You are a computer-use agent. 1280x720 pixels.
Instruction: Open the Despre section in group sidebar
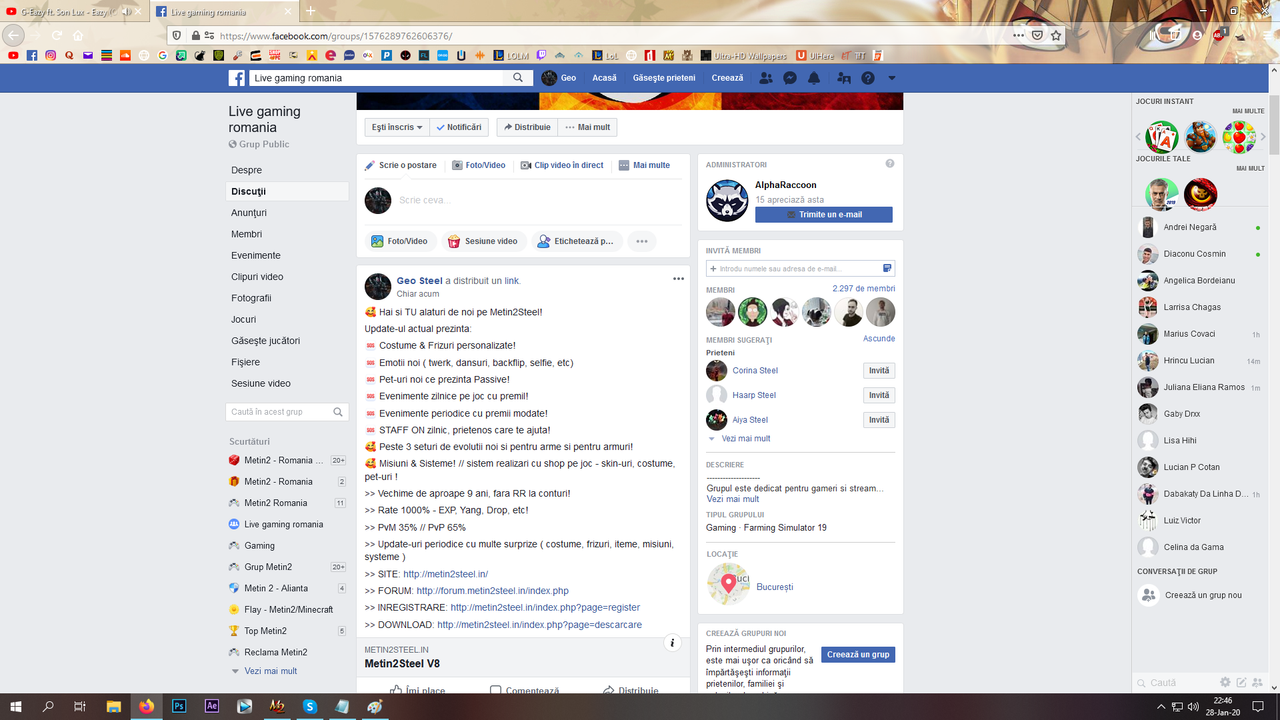(x=247, y=170)
